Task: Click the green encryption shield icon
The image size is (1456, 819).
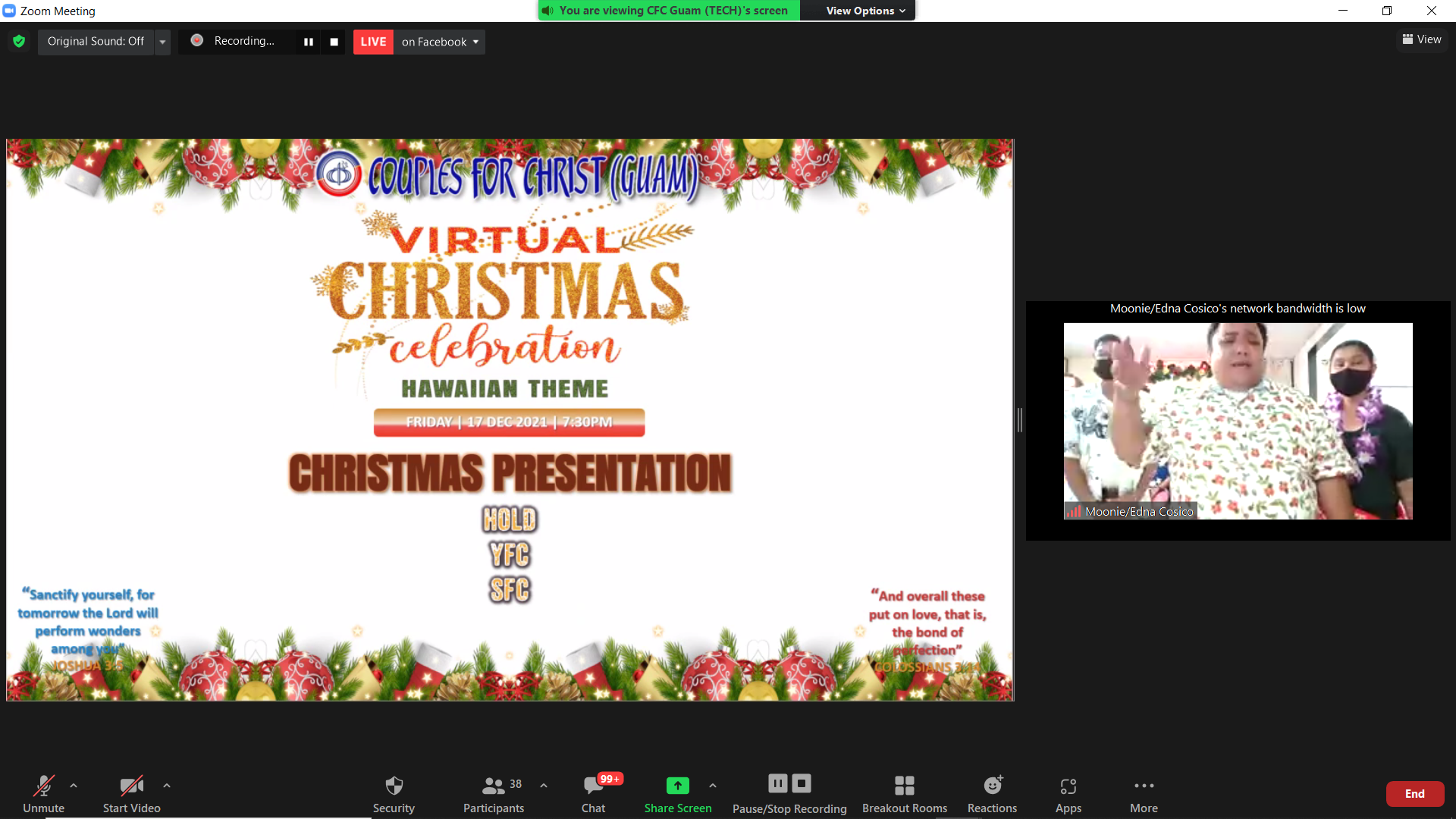Action: pos(19,41)
